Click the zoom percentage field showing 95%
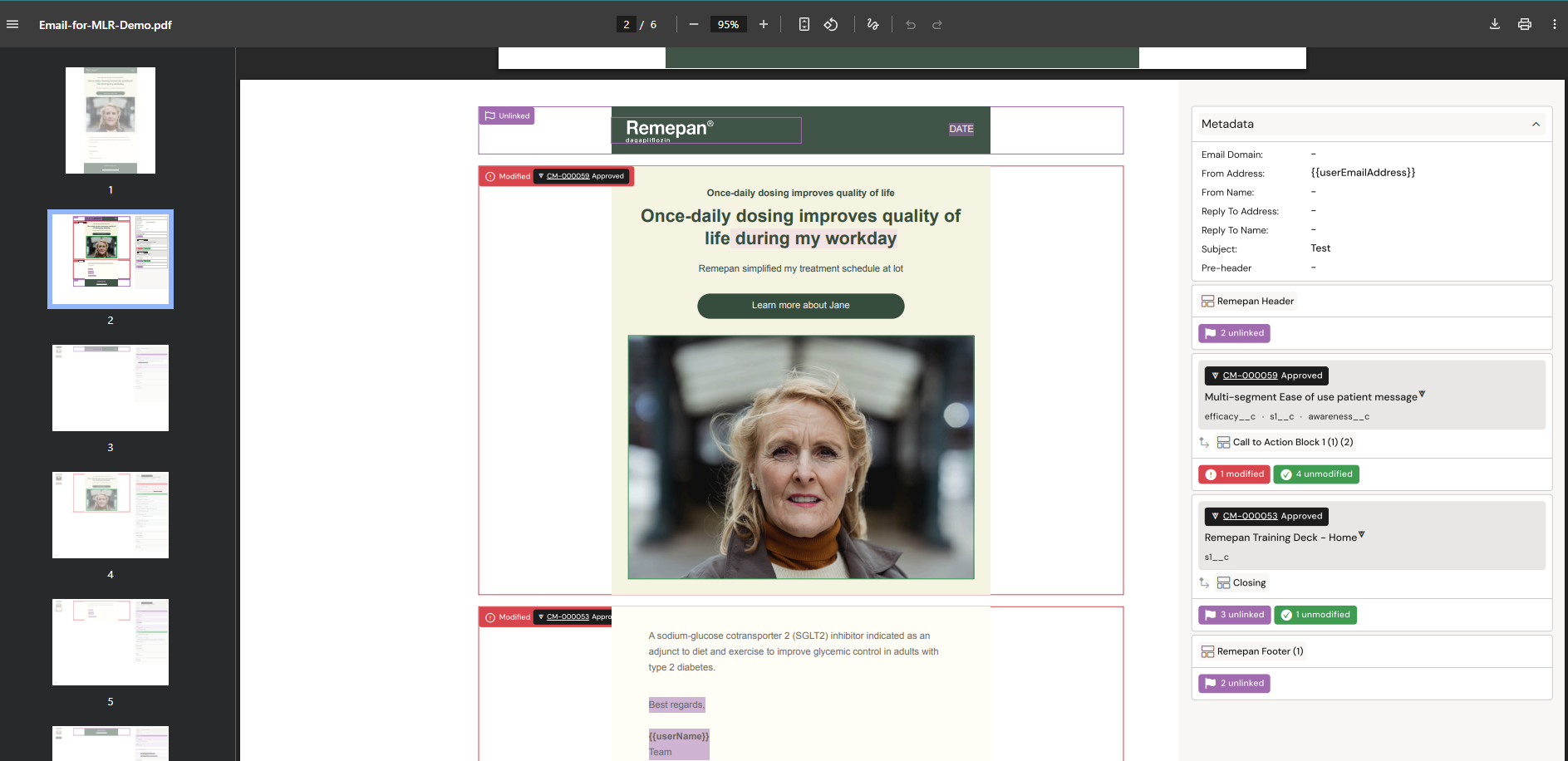 point(728,24)
